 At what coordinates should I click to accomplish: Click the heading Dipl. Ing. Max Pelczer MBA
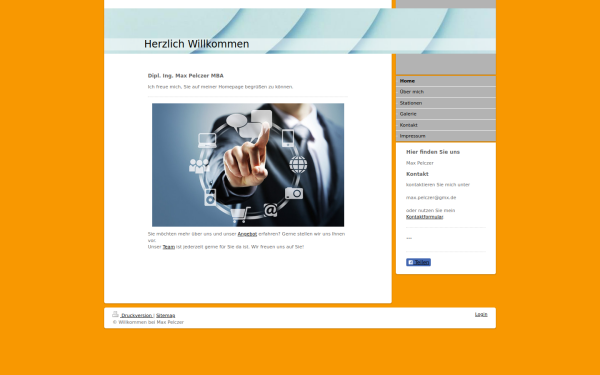[x=186, y=76]
